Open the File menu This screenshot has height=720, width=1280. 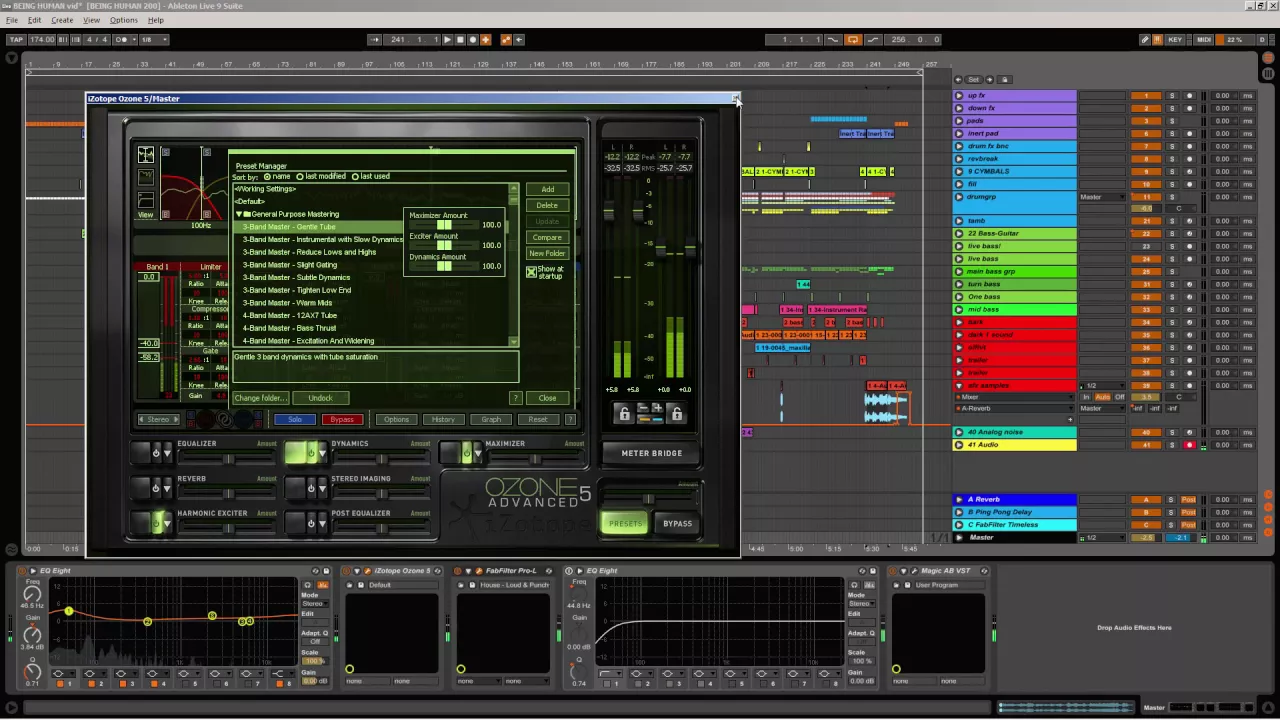point(12,20)
